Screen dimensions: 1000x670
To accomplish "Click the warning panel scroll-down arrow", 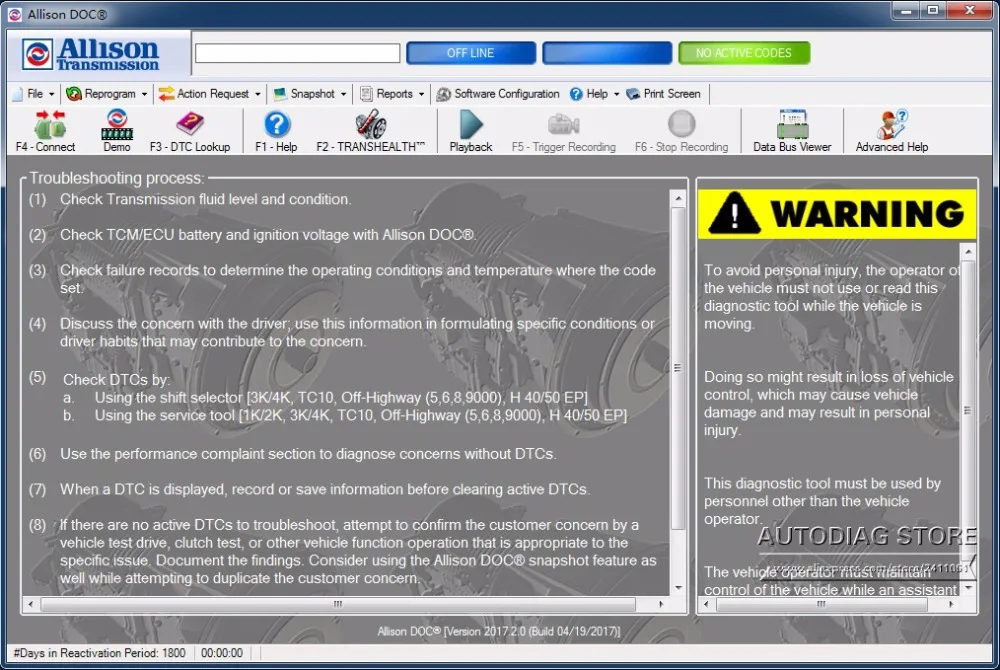I will tap(968, 588).
